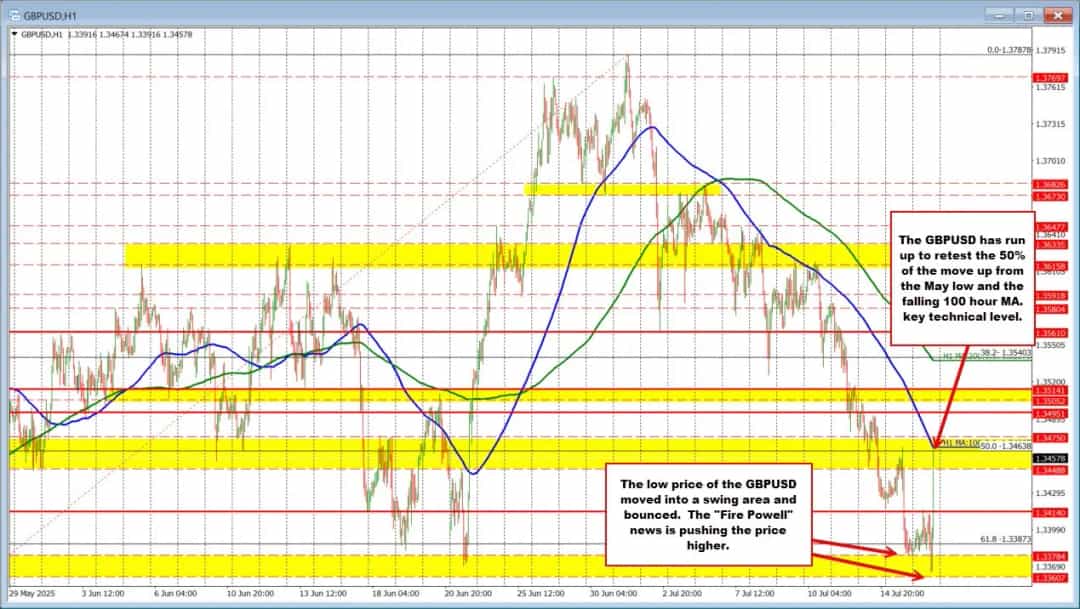Click the 1.37697 red price tag near top

click(x=1050, y=77)
